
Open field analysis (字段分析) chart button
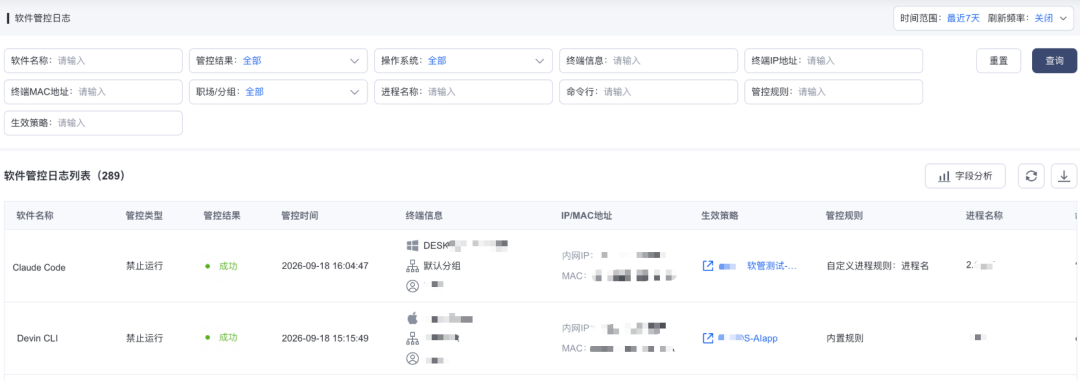965,176
